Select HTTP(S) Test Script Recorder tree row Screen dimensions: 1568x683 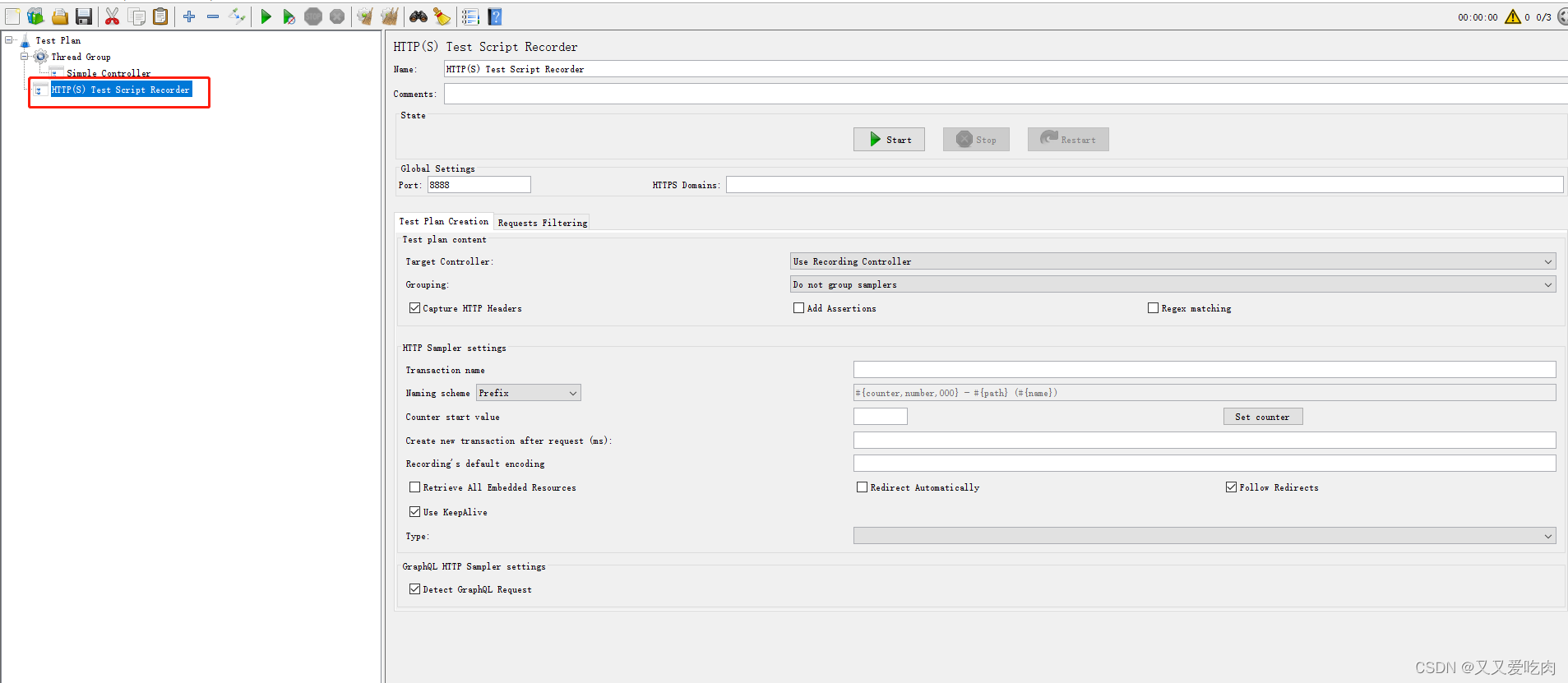tap(120, 90)
